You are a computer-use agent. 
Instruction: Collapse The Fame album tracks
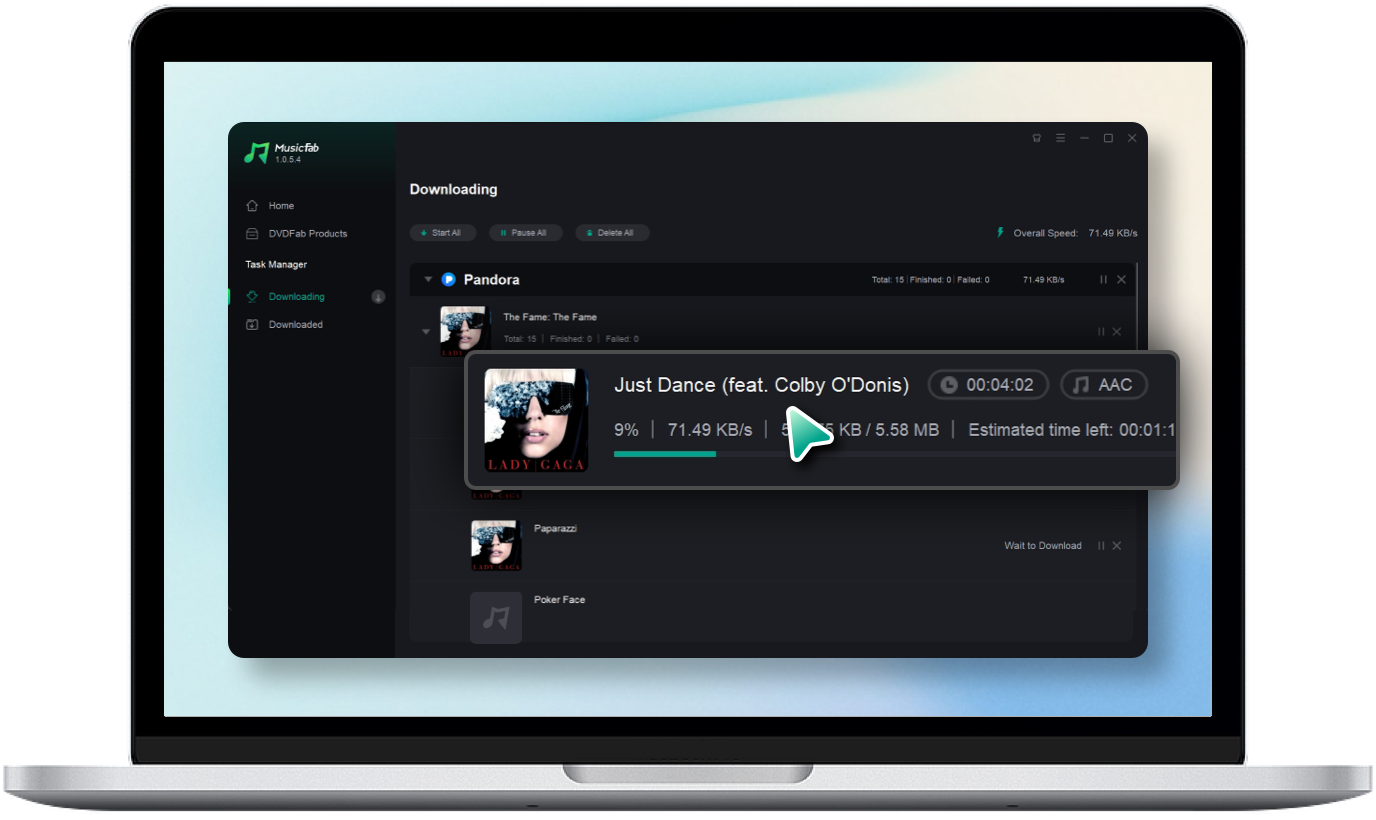click(x=426, y=332)
